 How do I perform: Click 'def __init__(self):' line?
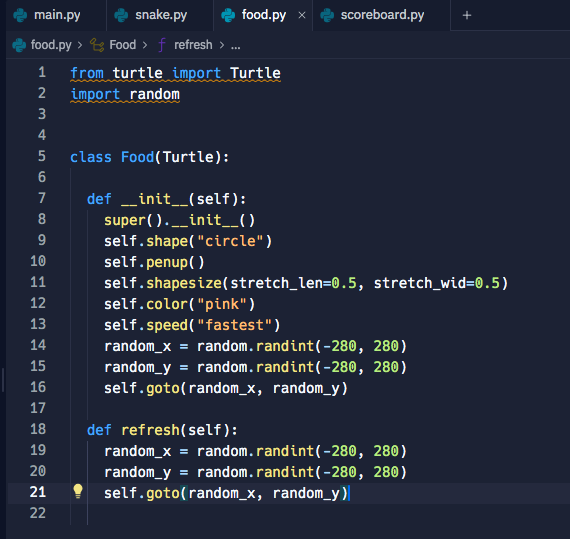[x=166, y=199]
